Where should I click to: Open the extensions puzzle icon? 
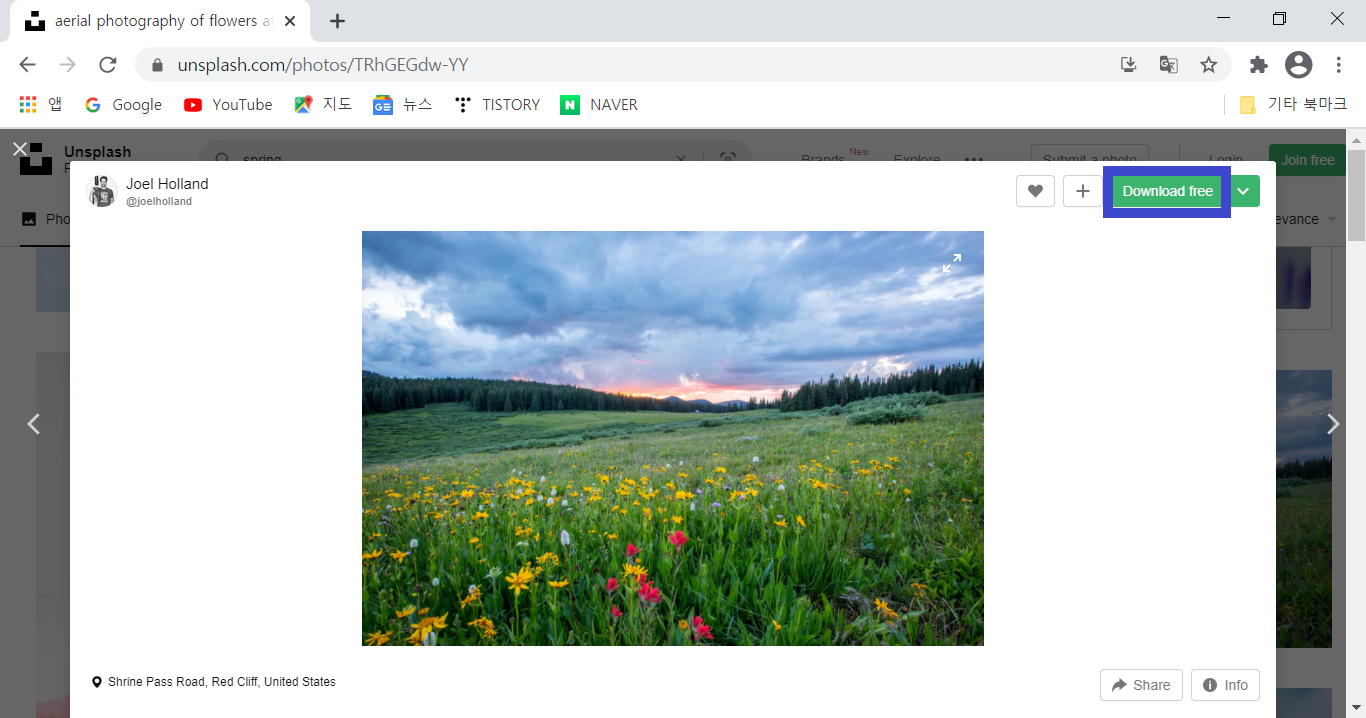[1259, 65]
